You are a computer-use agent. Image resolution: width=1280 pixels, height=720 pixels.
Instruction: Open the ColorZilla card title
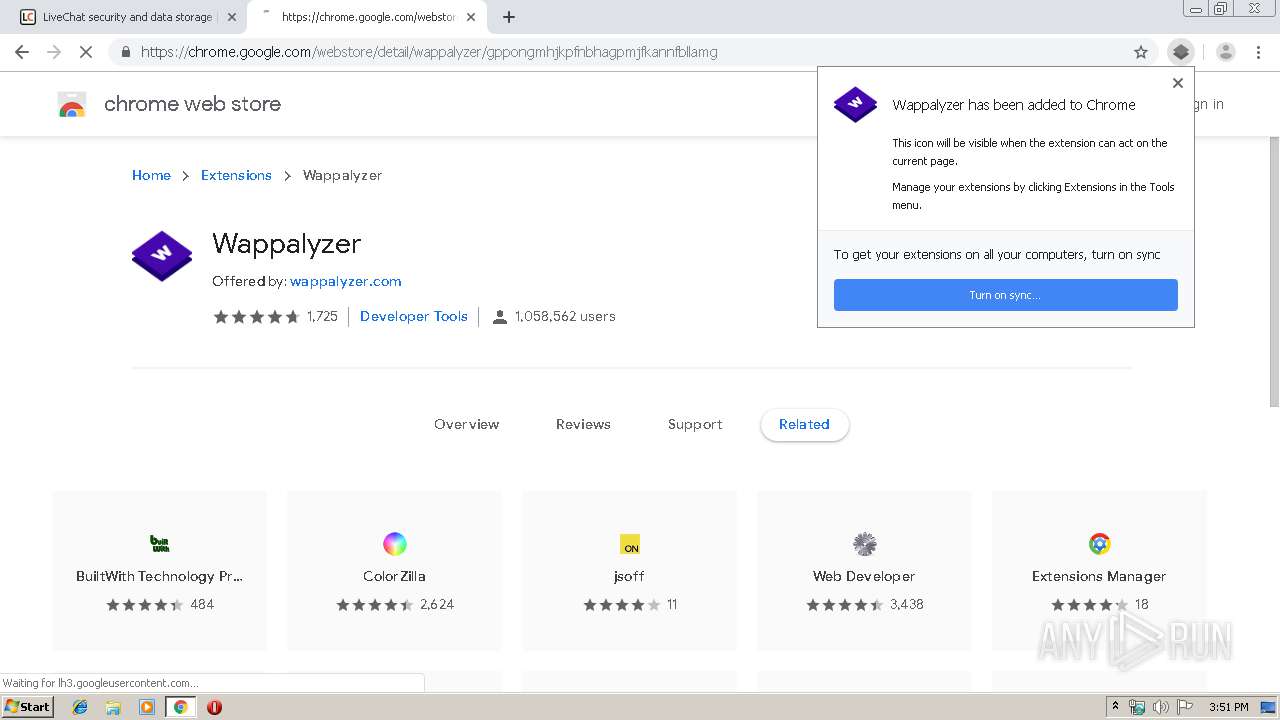395,576
